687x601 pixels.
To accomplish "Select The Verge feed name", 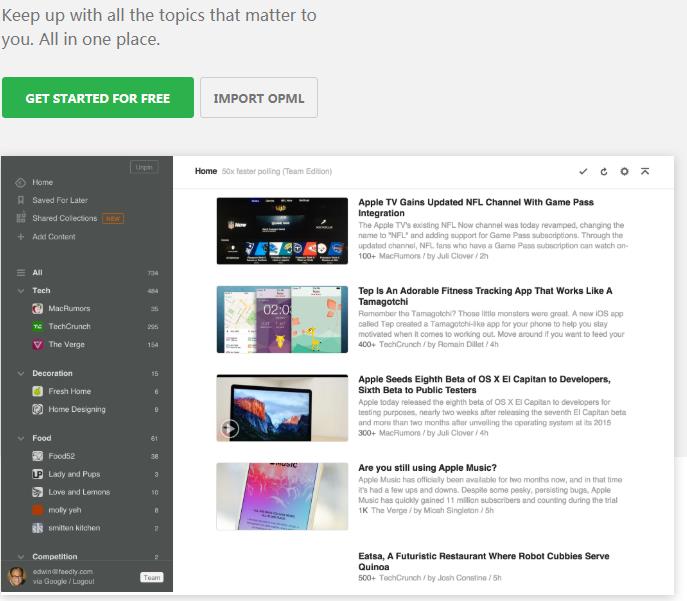I will [66, 344].
